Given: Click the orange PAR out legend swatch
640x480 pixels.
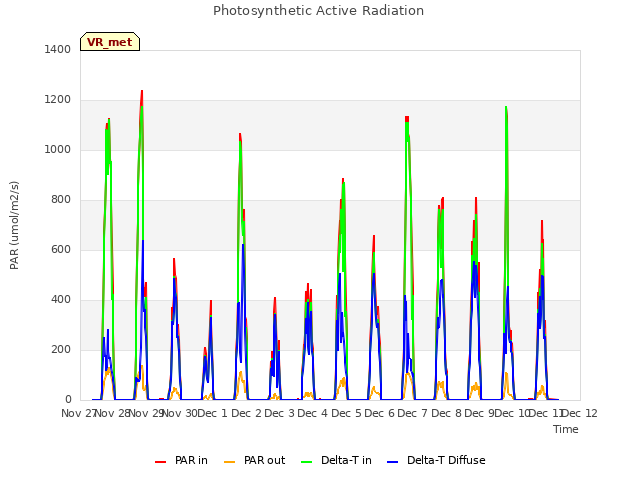Looking at the screenshot, I should pyautogui.click(x=230, y=462).
